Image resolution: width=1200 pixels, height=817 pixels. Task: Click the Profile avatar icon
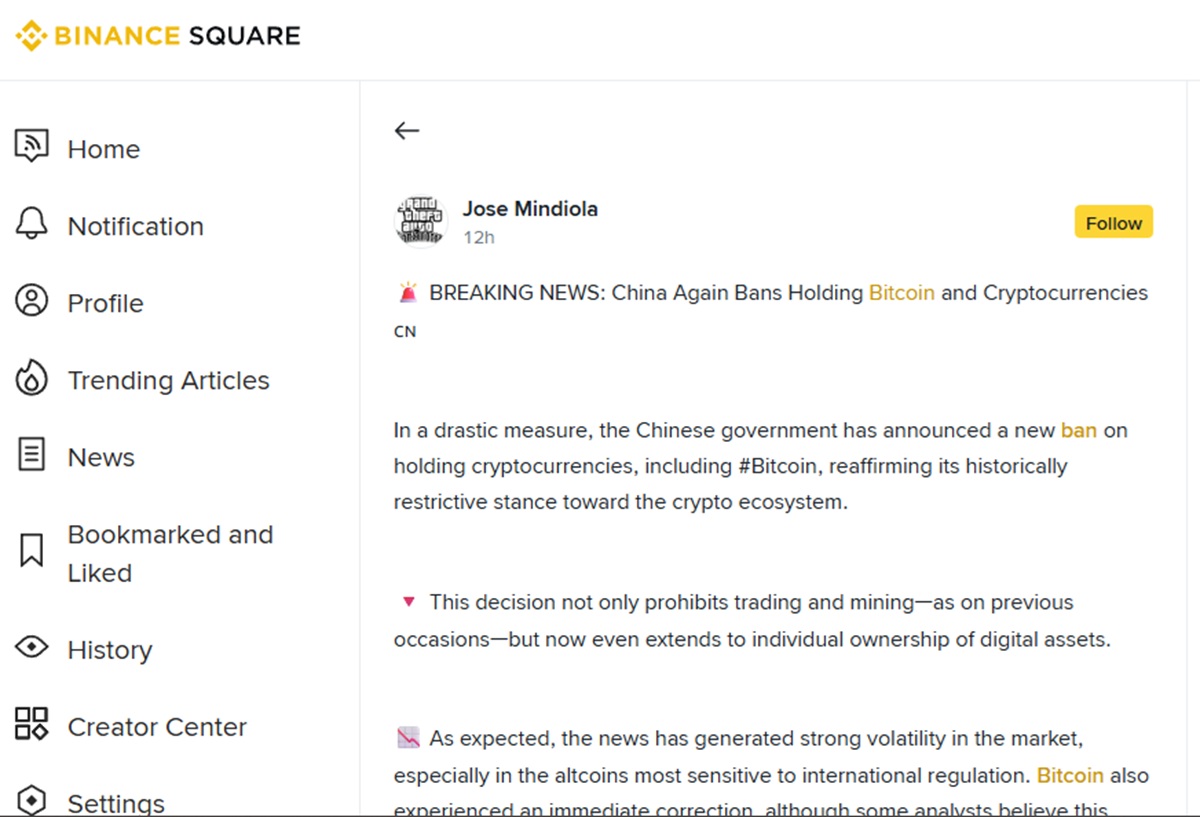32,300
